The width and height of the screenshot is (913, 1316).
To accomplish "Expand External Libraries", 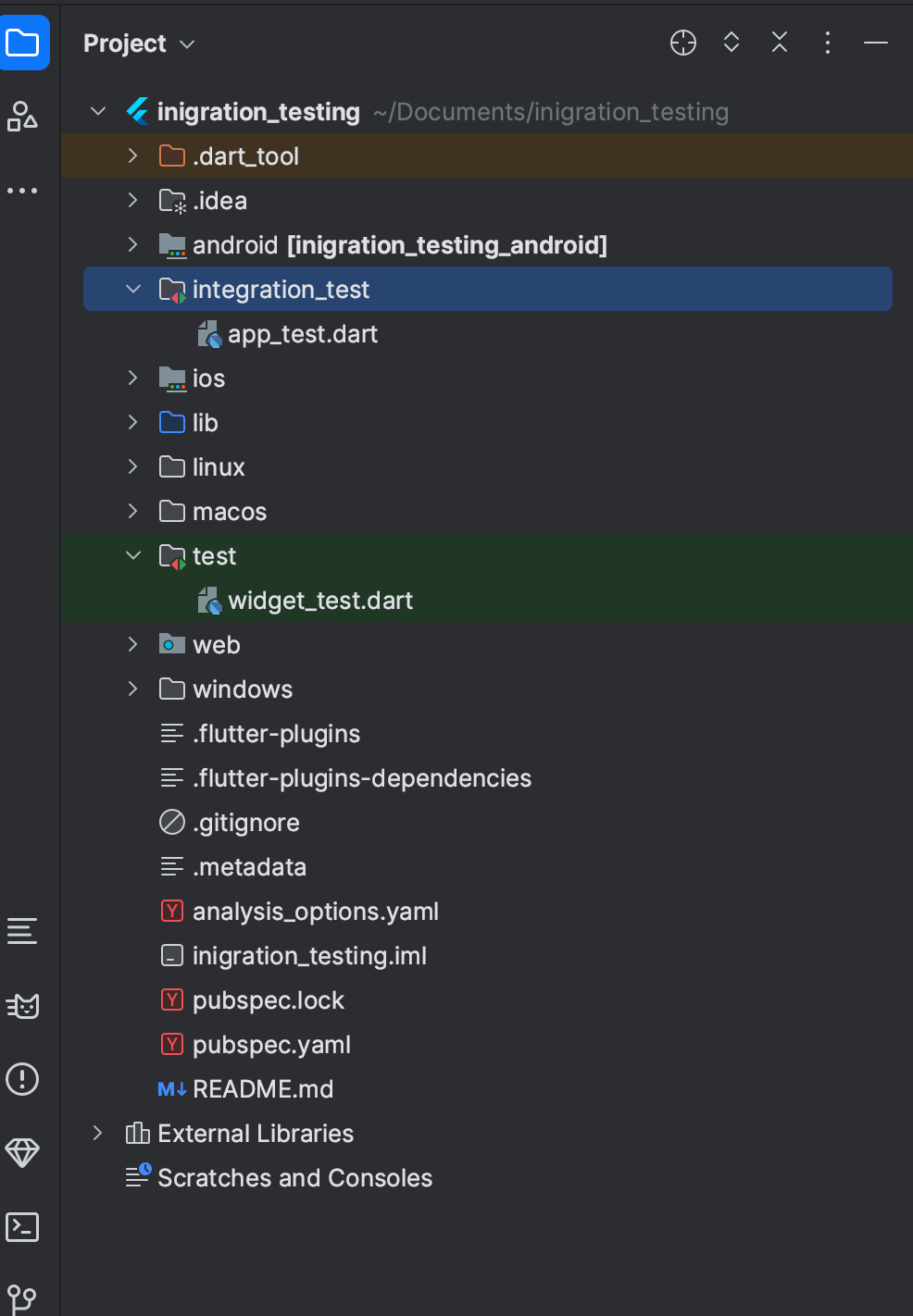I will pos(97,1133).
